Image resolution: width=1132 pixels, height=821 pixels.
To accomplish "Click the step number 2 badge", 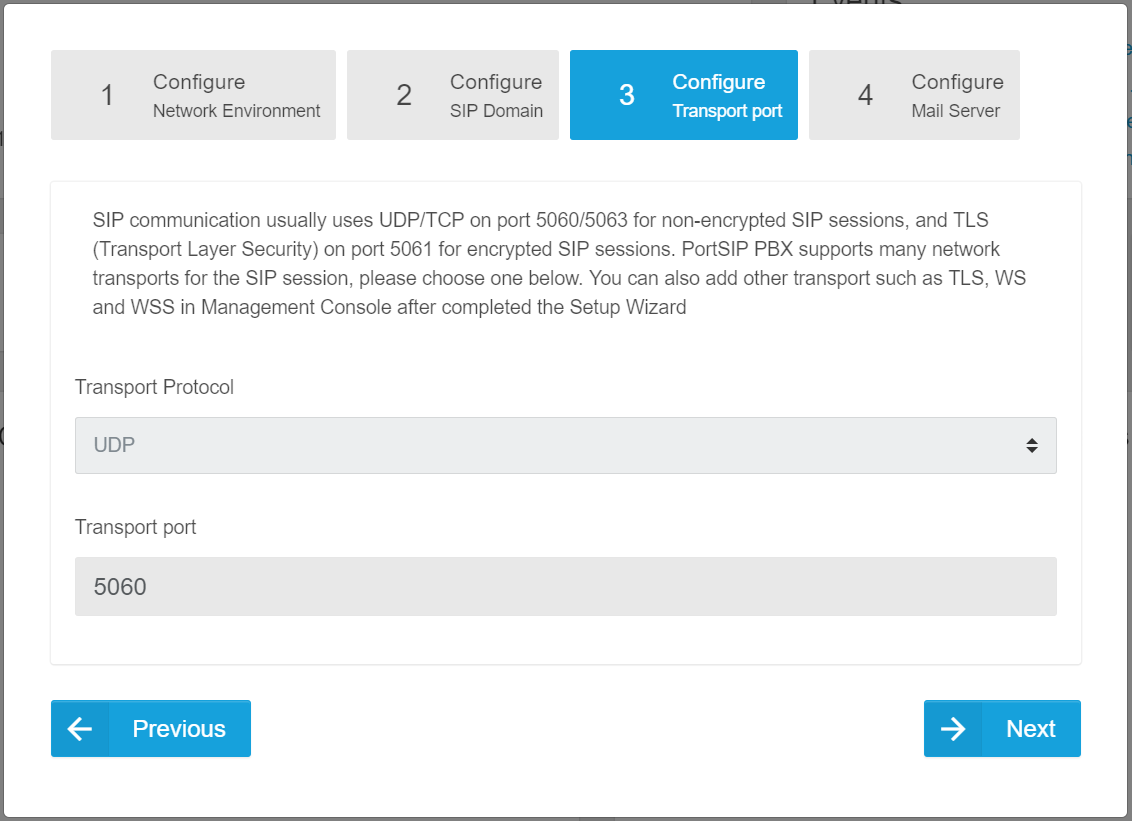I will 403,95.
